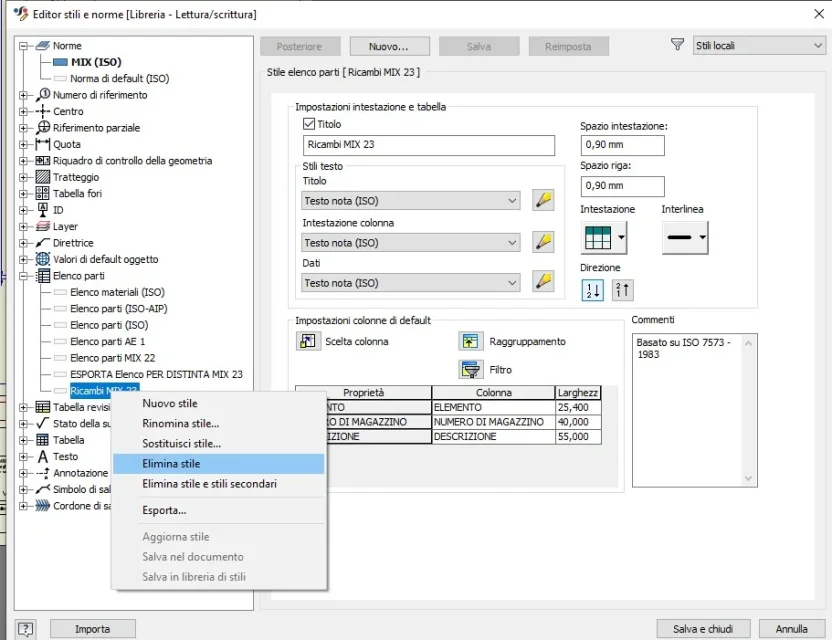This screenshot has height=640, width=832.
Task: Click the Valori di default oggetto globe icon
Action: click(43, 260)
